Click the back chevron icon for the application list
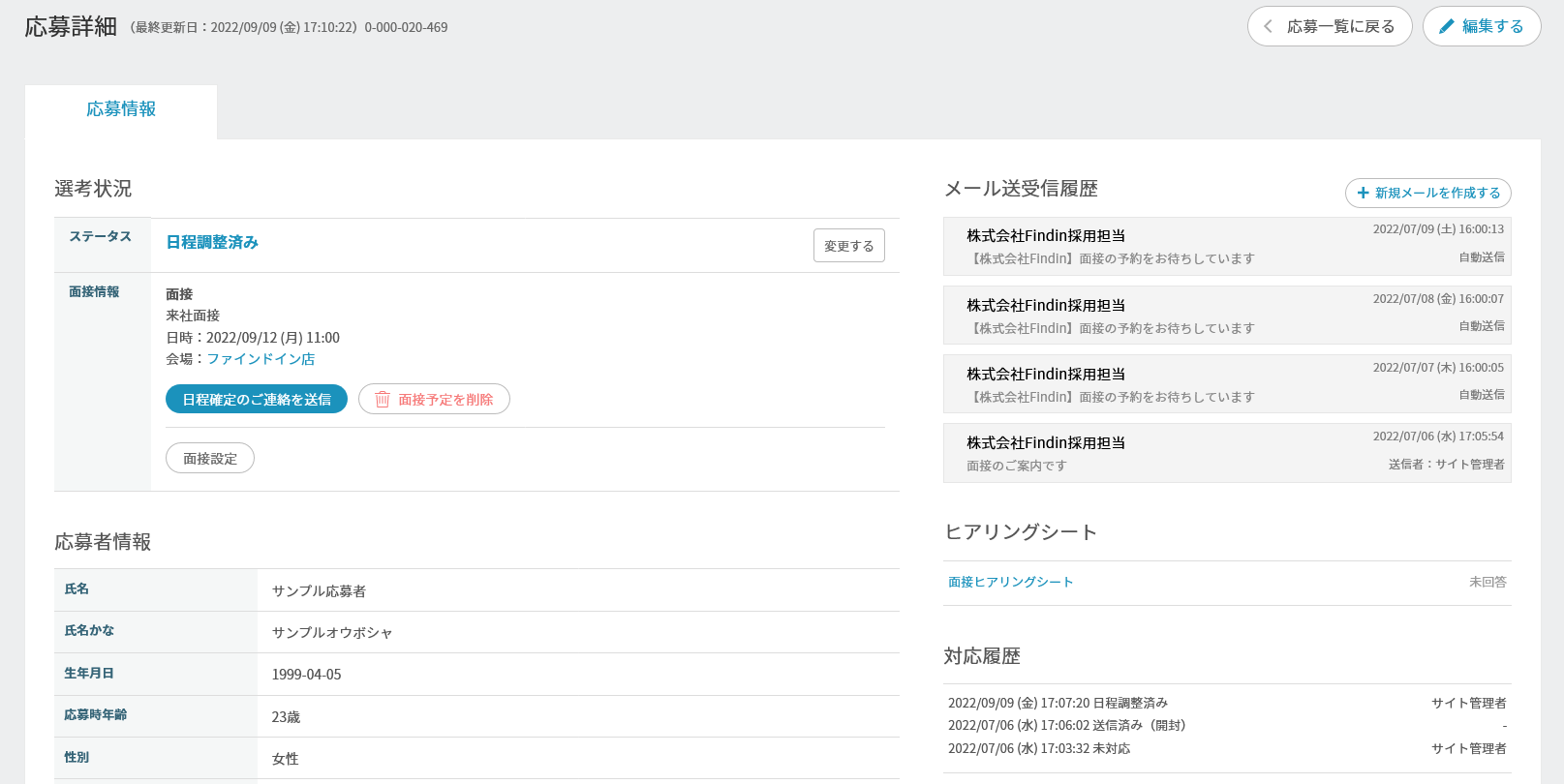This screenshot has height=784, width=1564. 1269,27
